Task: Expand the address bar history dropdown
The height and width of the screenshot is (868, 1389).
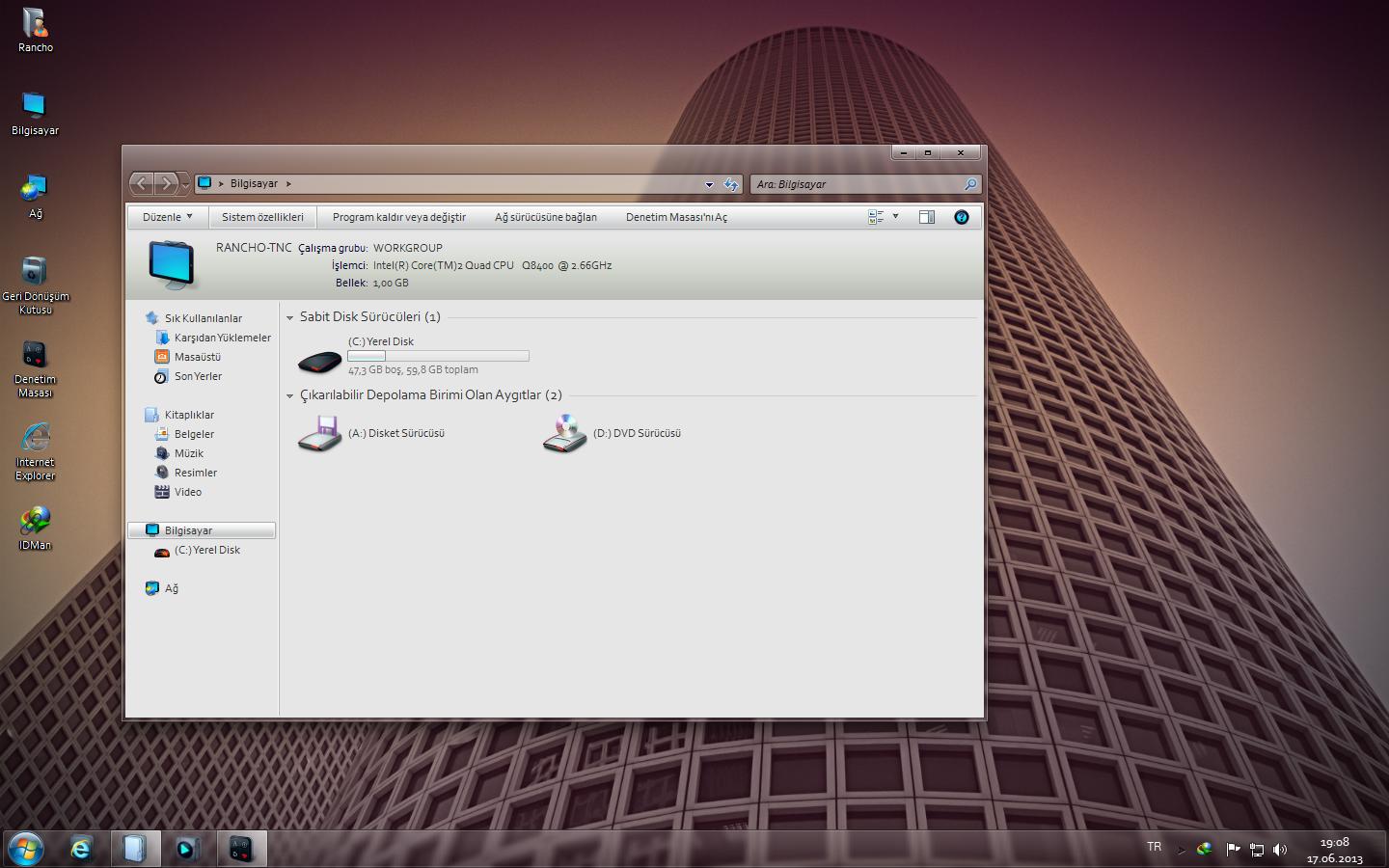Action: click(x=709, y=184)
